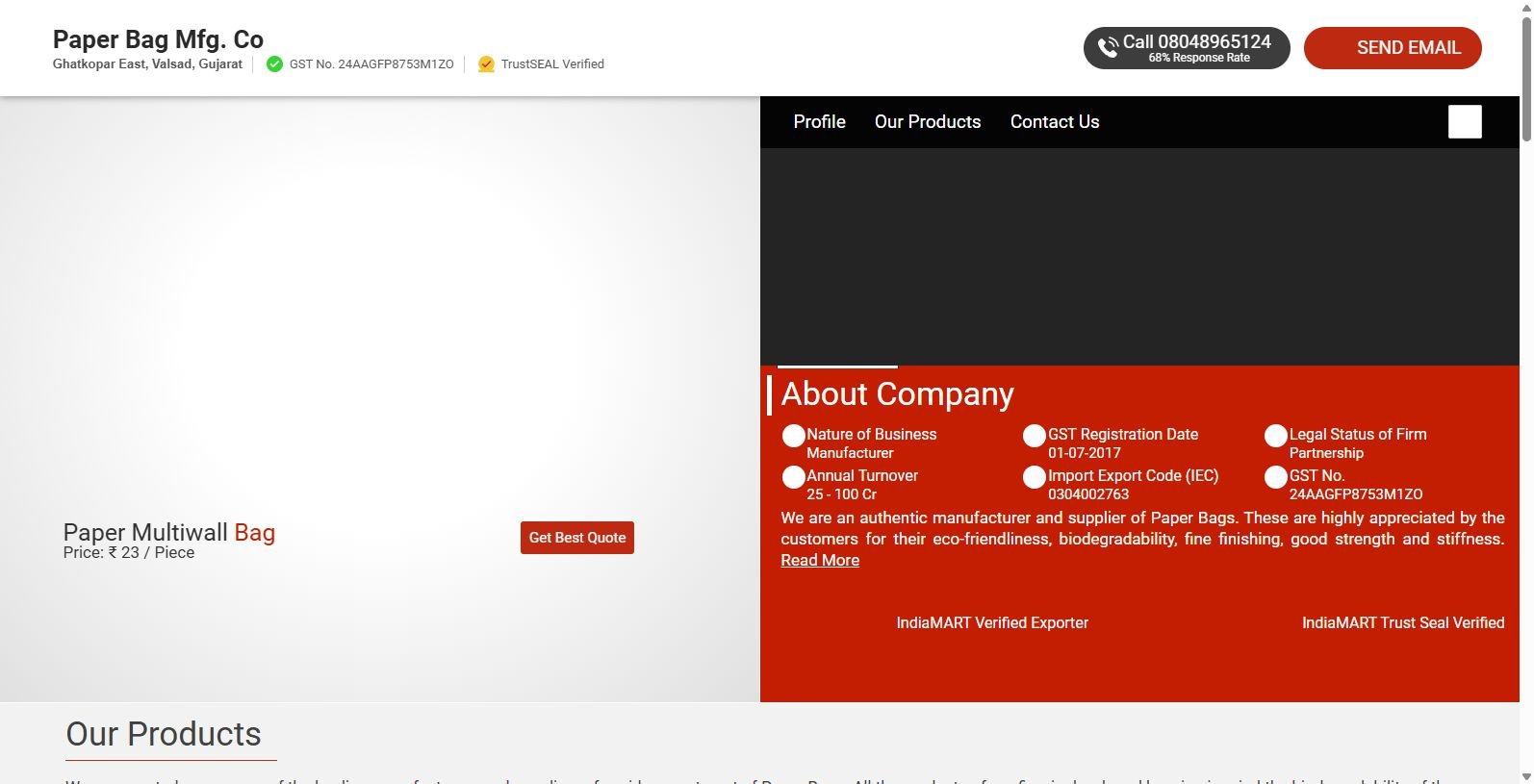Open the Paper Multiwall Bag product title
The height and width of the screenshot is (784, 1534).
[x=168, y=532]
